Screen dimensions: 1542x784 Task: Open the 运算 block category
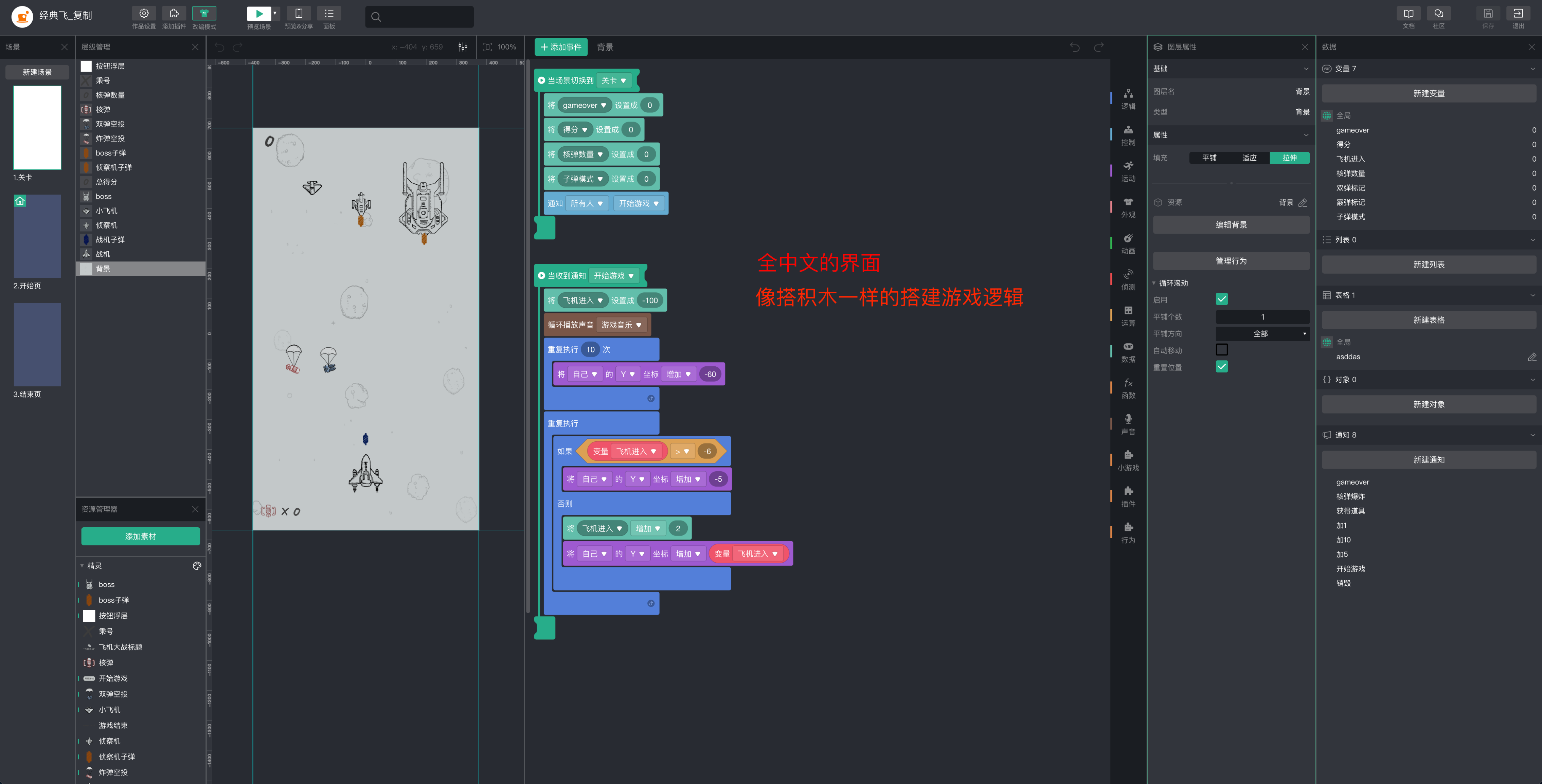click(x=1128, y=316)
